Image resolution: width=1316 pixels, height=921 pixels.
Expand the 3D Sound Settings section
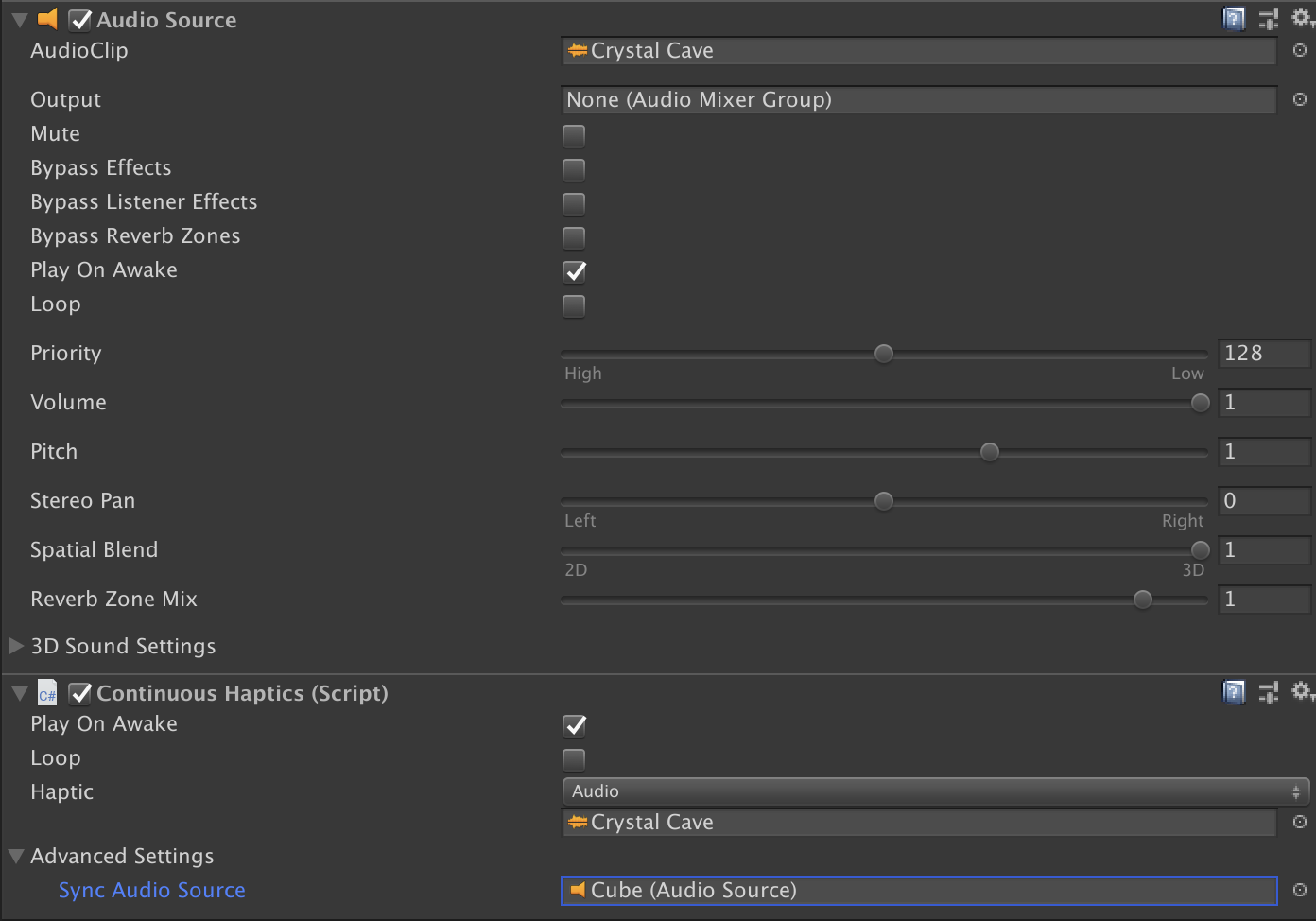pos(15,646)
